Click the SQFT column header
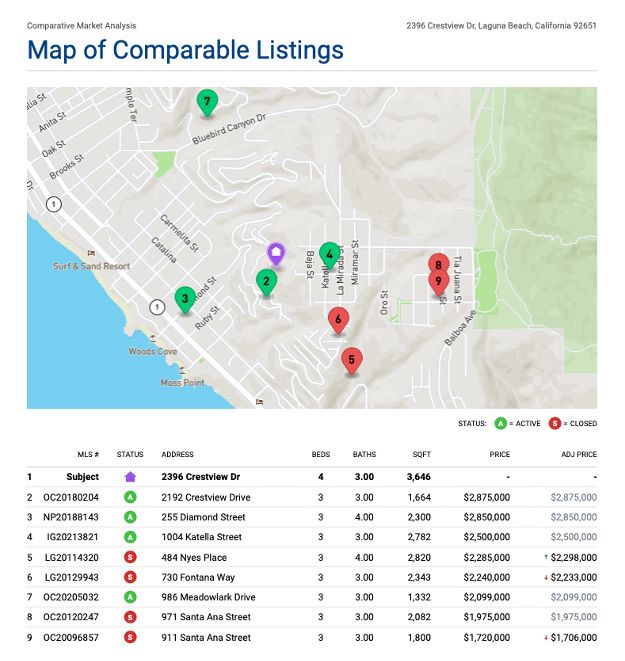The height and width of the screenshot is (661, 625). click(x=419, y=454)
